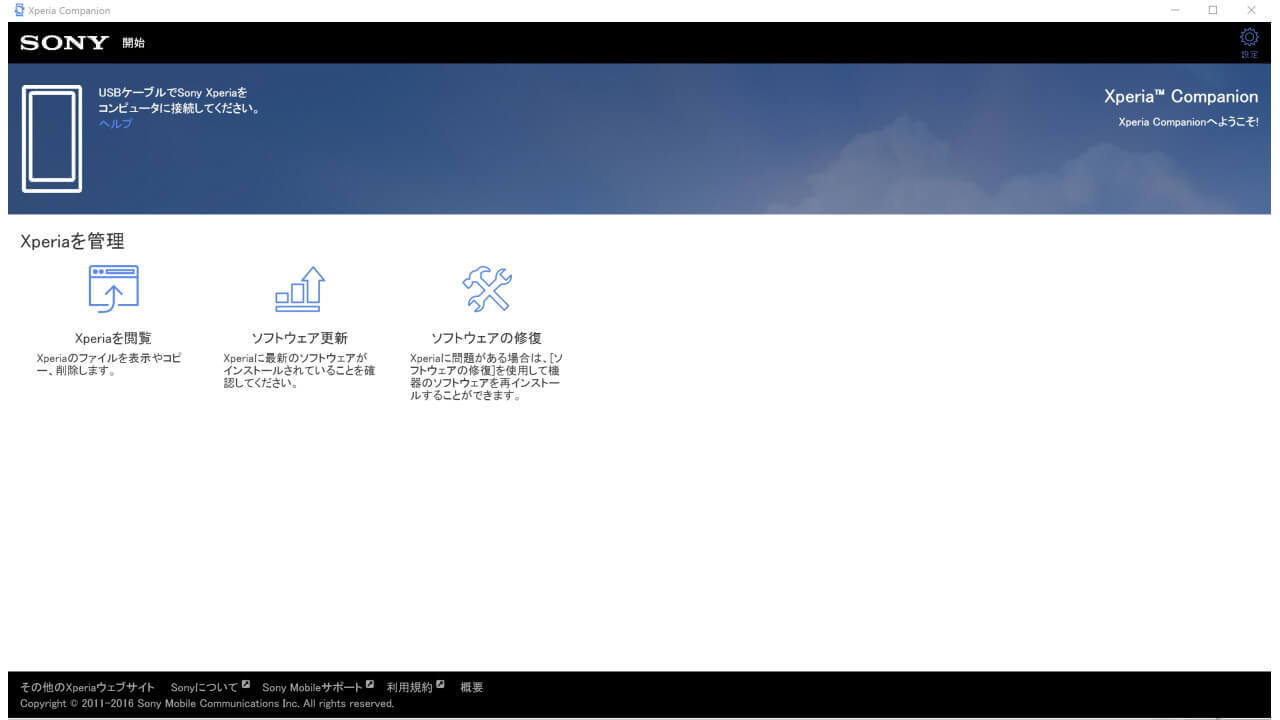Screen dimensions: 1280x720
Task: Open the ヘルプ help link
Action: click(117, 122)
